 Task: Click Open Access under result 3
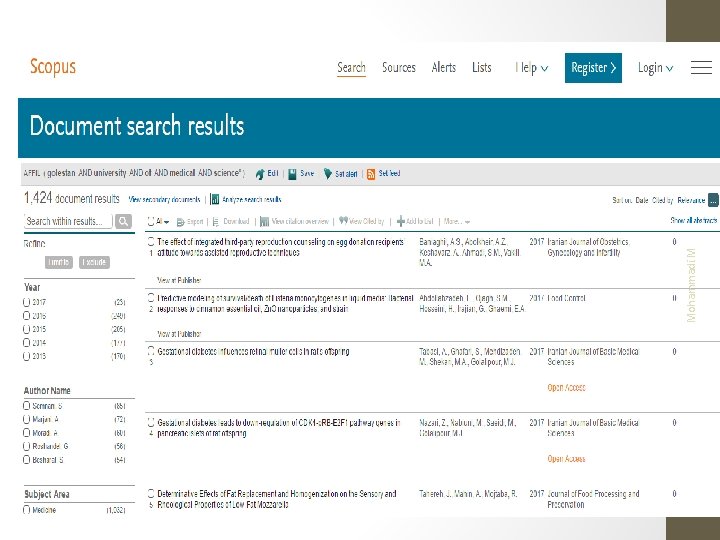566,388
